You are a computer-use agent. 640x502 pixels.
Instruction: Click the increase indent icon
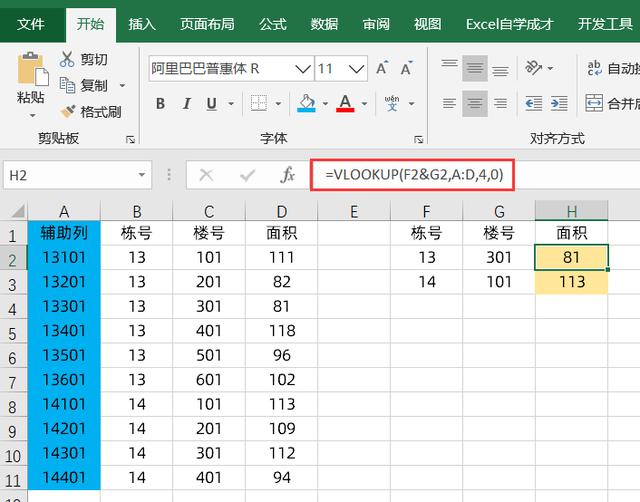[x=559, y=103]
